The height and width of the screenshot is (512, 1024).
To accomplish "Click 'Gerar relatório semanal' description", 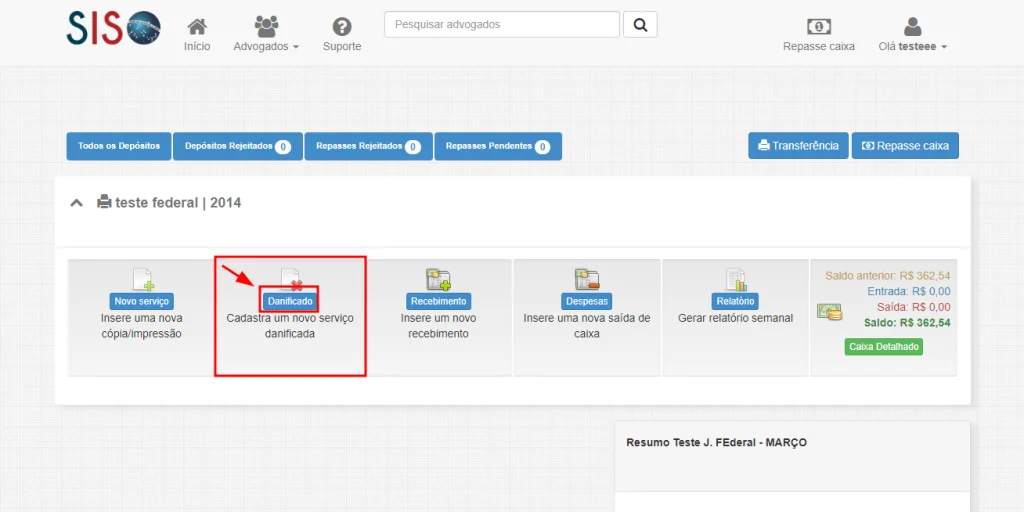I will coord(735,318).
